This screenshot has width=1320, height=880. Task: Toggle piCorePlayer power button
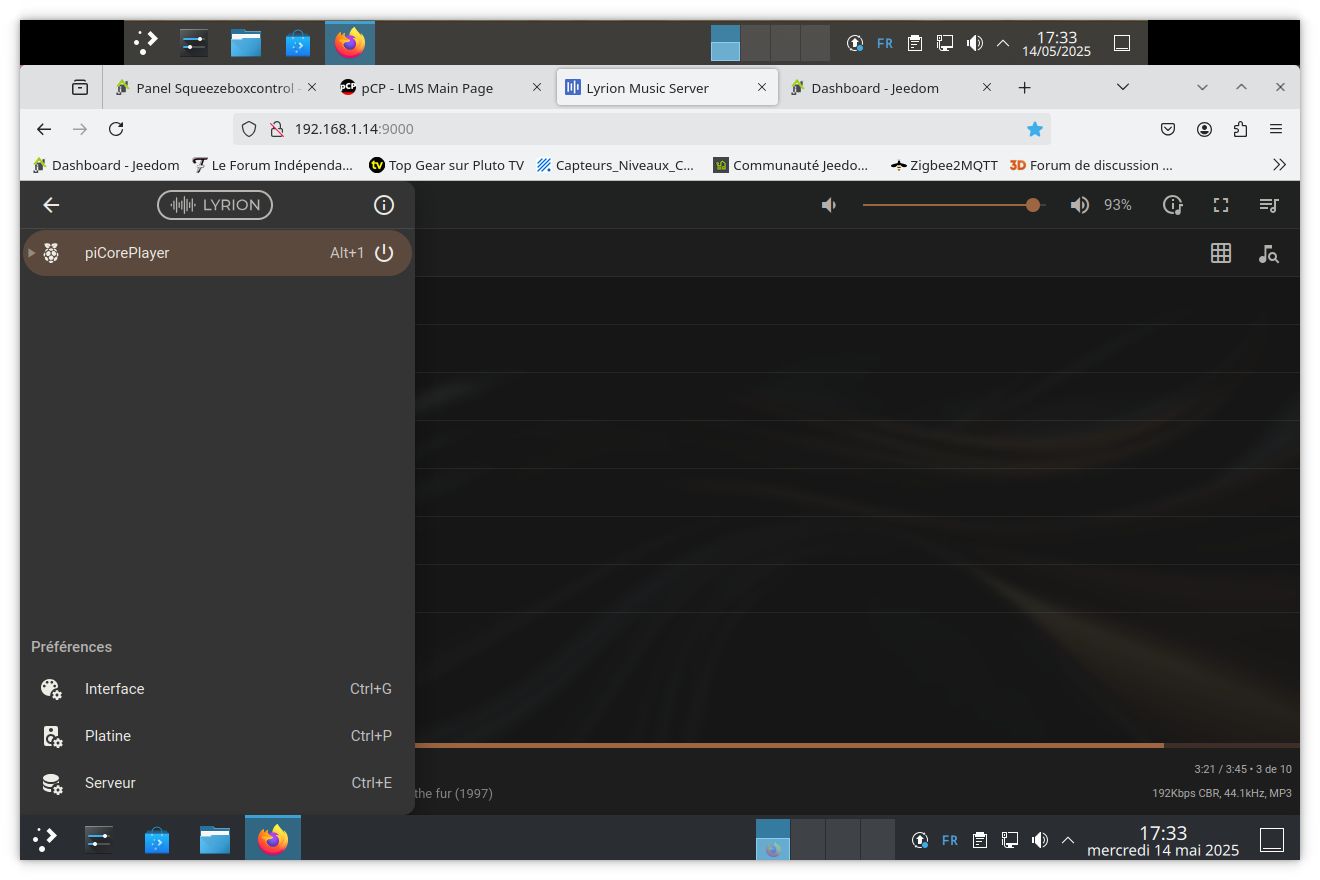(384, 253)
